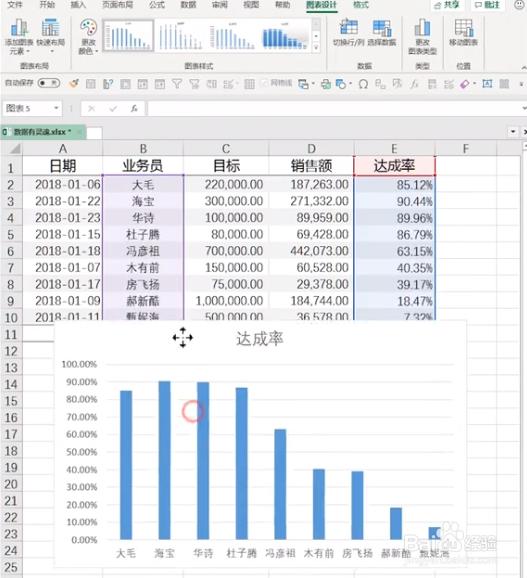Screen dimensions: 527x578
Task: Switch to the Insert tab
Action: click(x=78, y=5)
